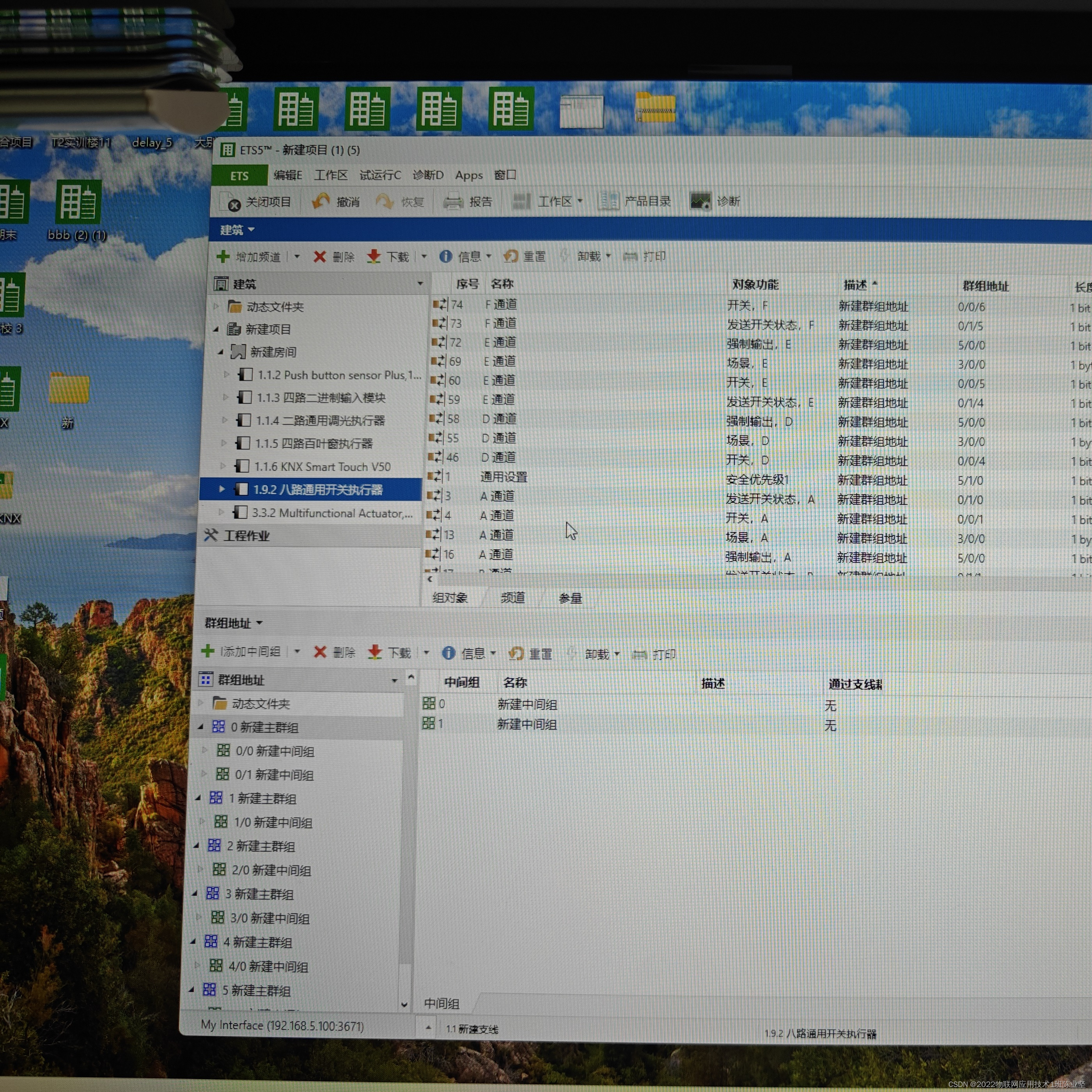The width and height of the screenshot is (1092, 1092).
Task: Click the green plus add middle group icon
Action: (207, 651)
